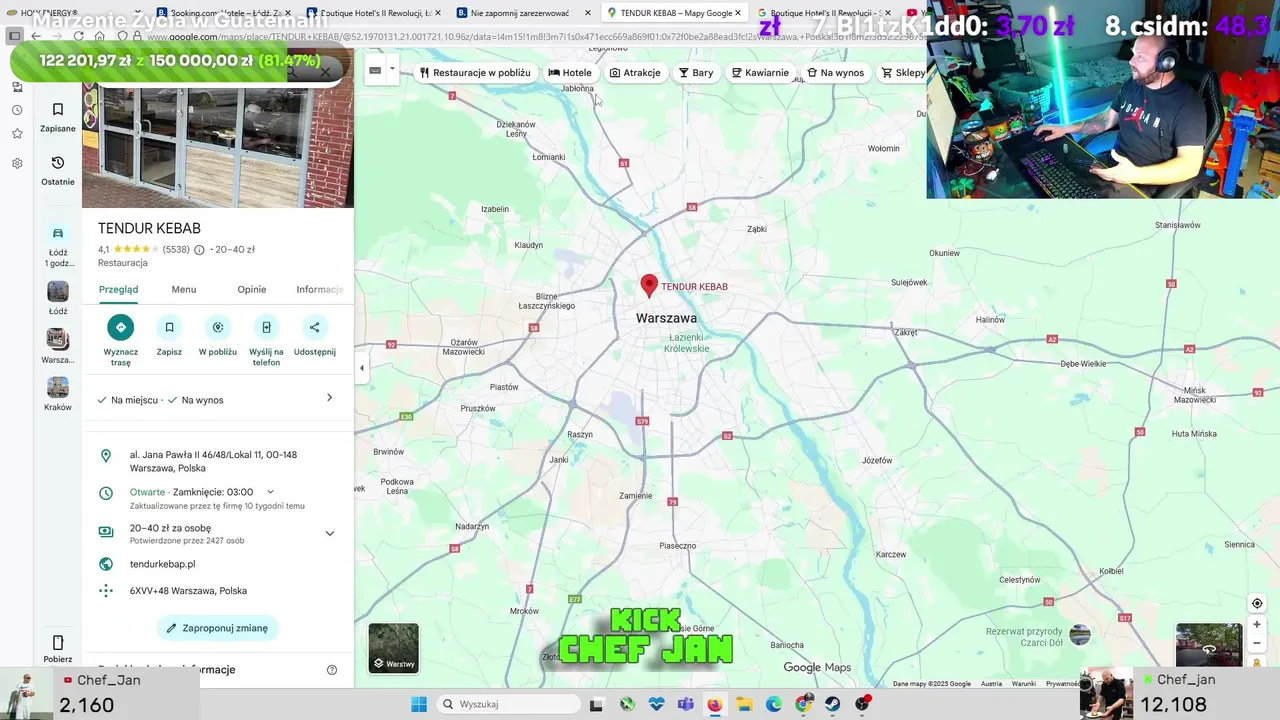Close the TENDUR KEBAB Mapy Google tab
Screen dimensions: 1280x720
pyautogui.click(x=738, y=13)
